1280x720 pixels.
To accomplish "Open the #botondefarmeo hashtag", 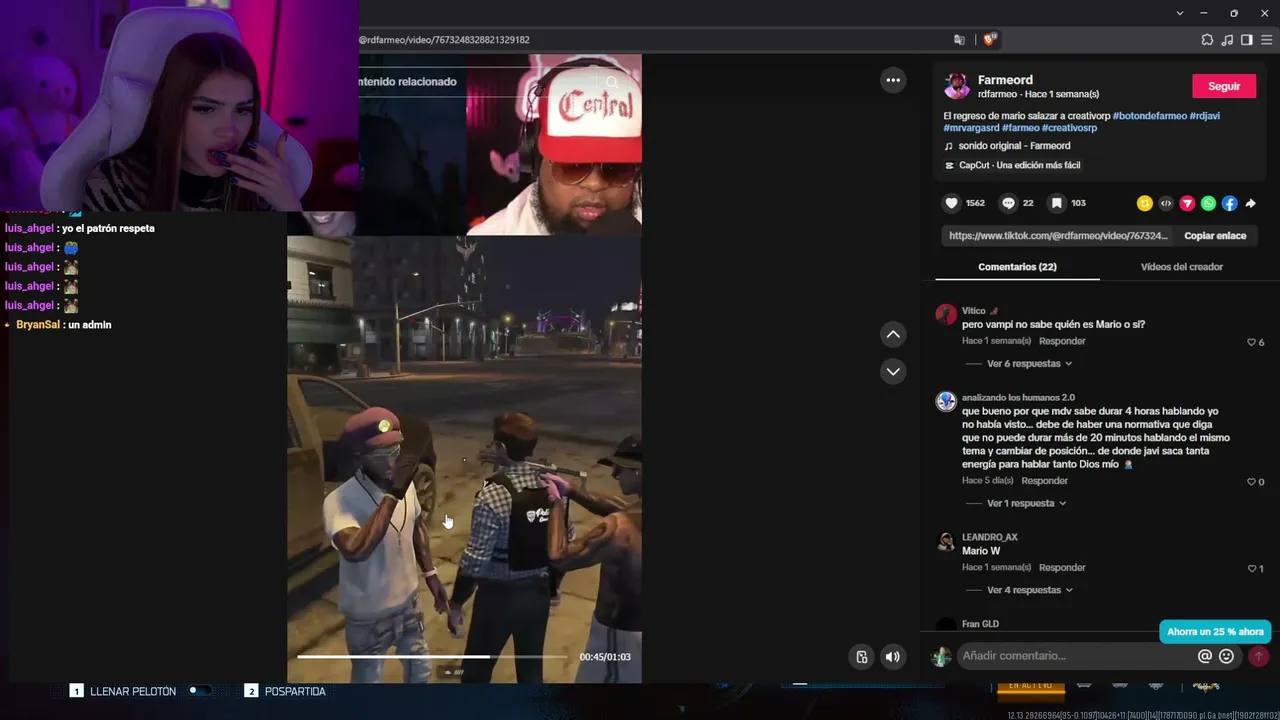I will point(1150,116).
